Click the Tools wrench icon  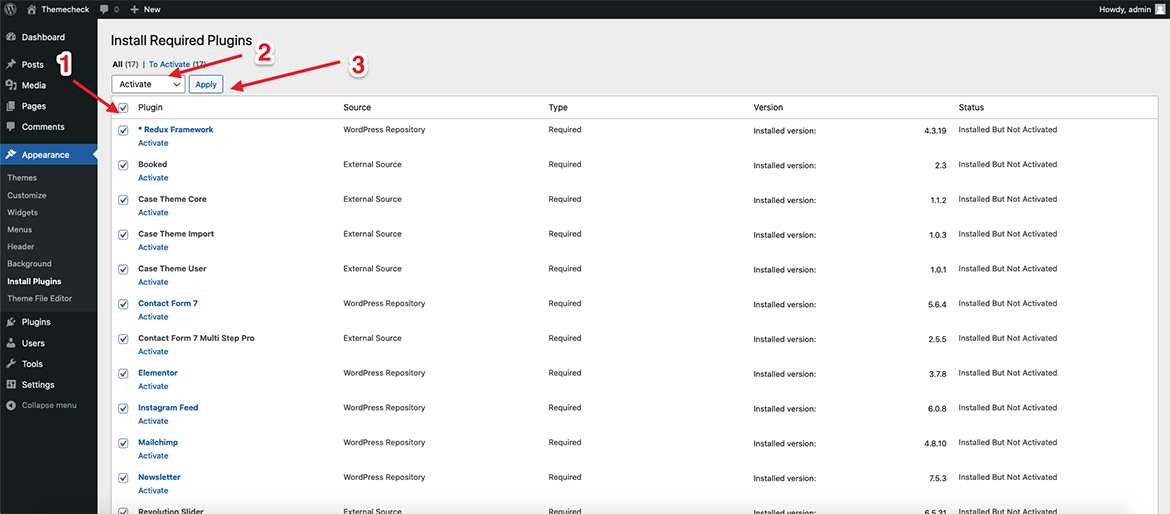11,364
